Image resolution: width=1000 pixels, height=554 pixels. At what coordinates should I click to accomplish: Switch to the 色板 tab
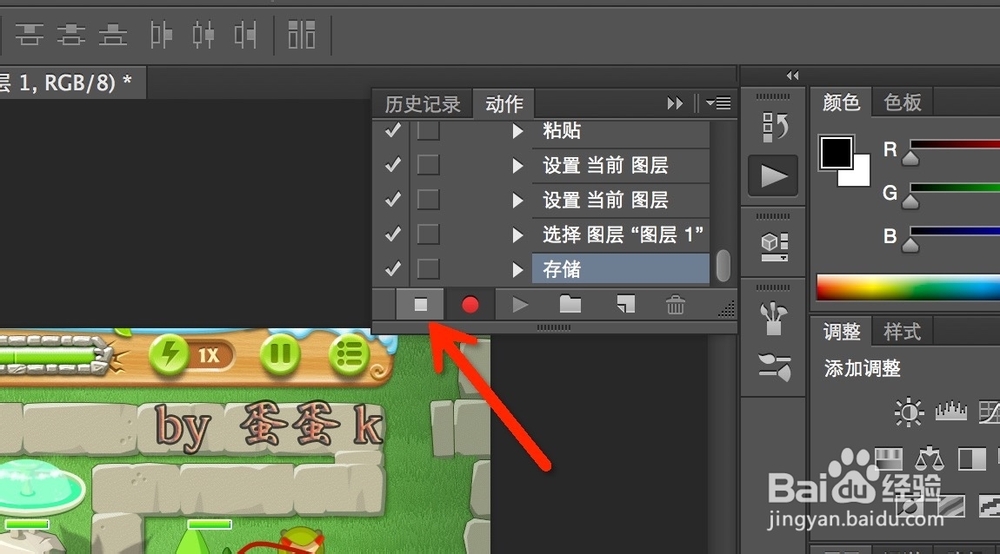902,102
